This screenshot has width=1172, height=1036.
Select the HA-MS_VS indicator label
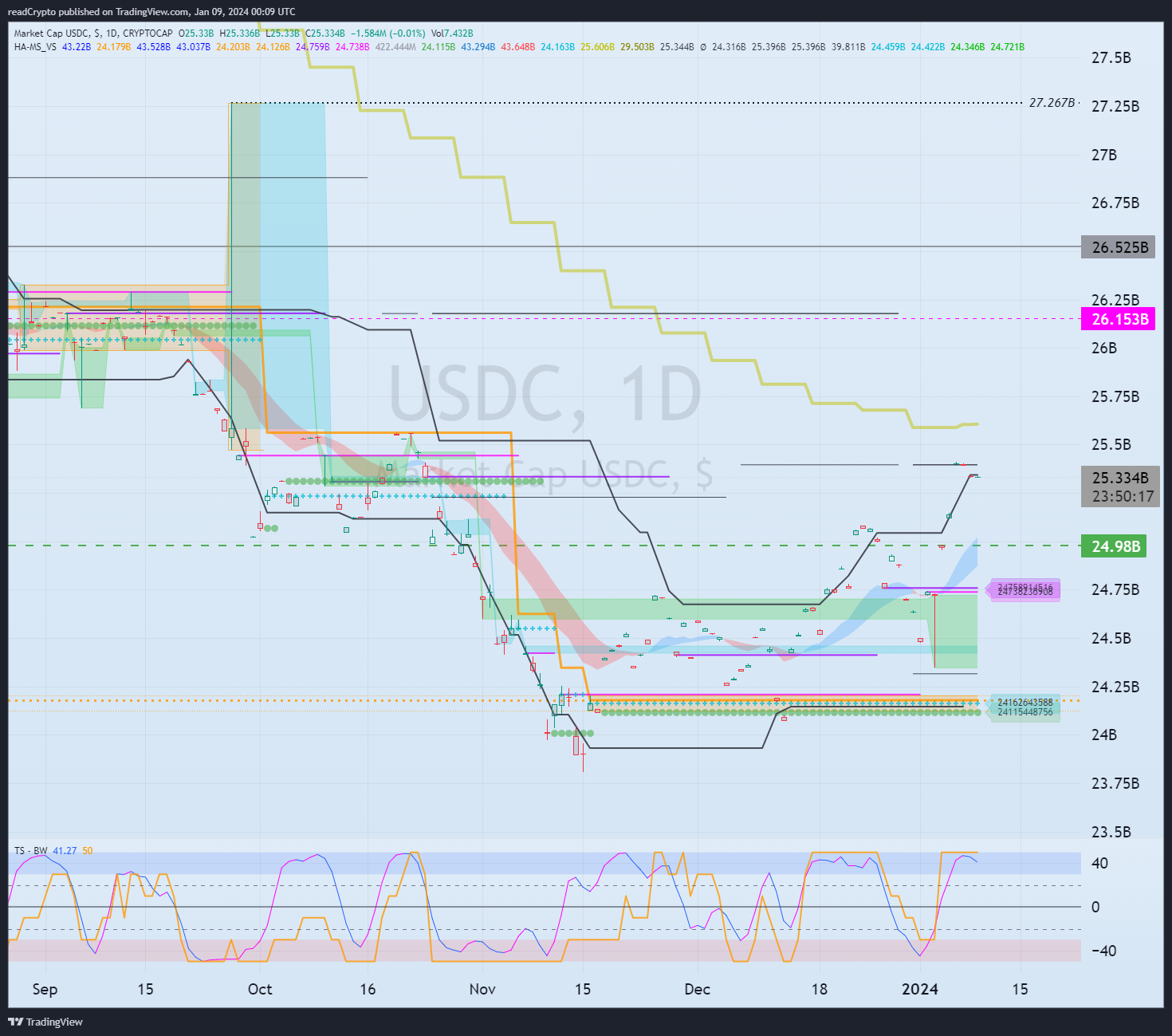point(35,47)
